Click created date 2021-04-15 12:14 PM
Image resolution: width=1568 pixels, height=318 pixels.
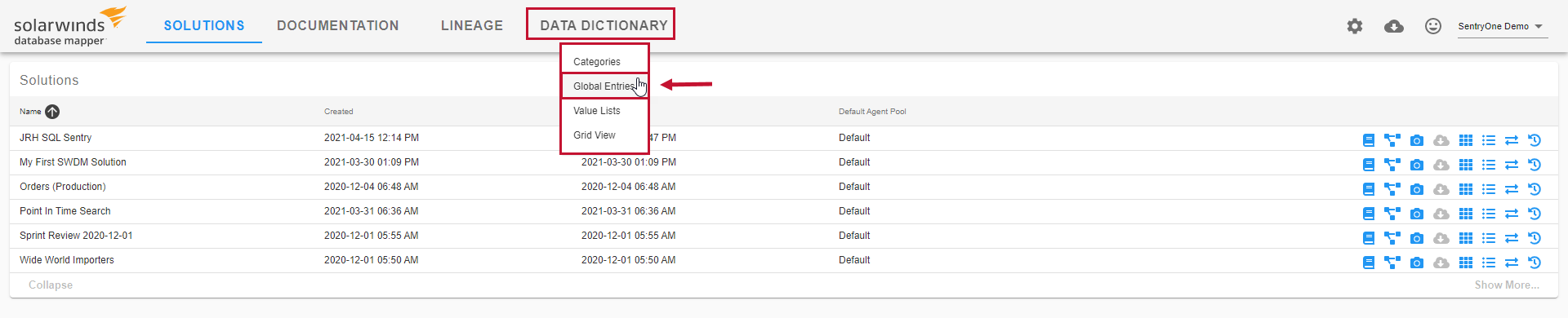(372, 138)
